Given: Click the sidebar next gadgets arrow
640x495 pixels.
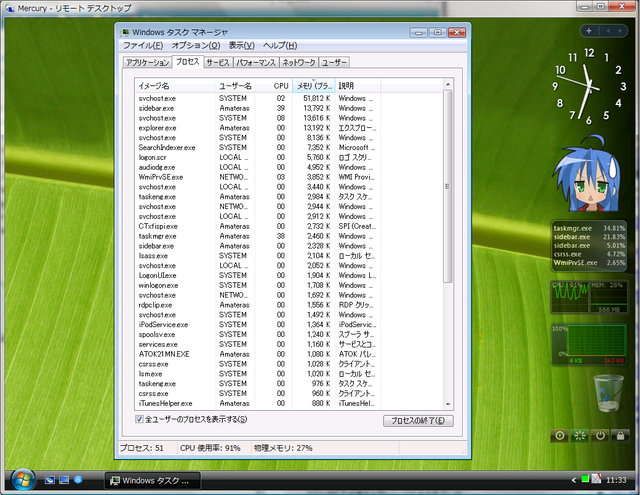Looking at the screenshot, I should pos(620,31).
